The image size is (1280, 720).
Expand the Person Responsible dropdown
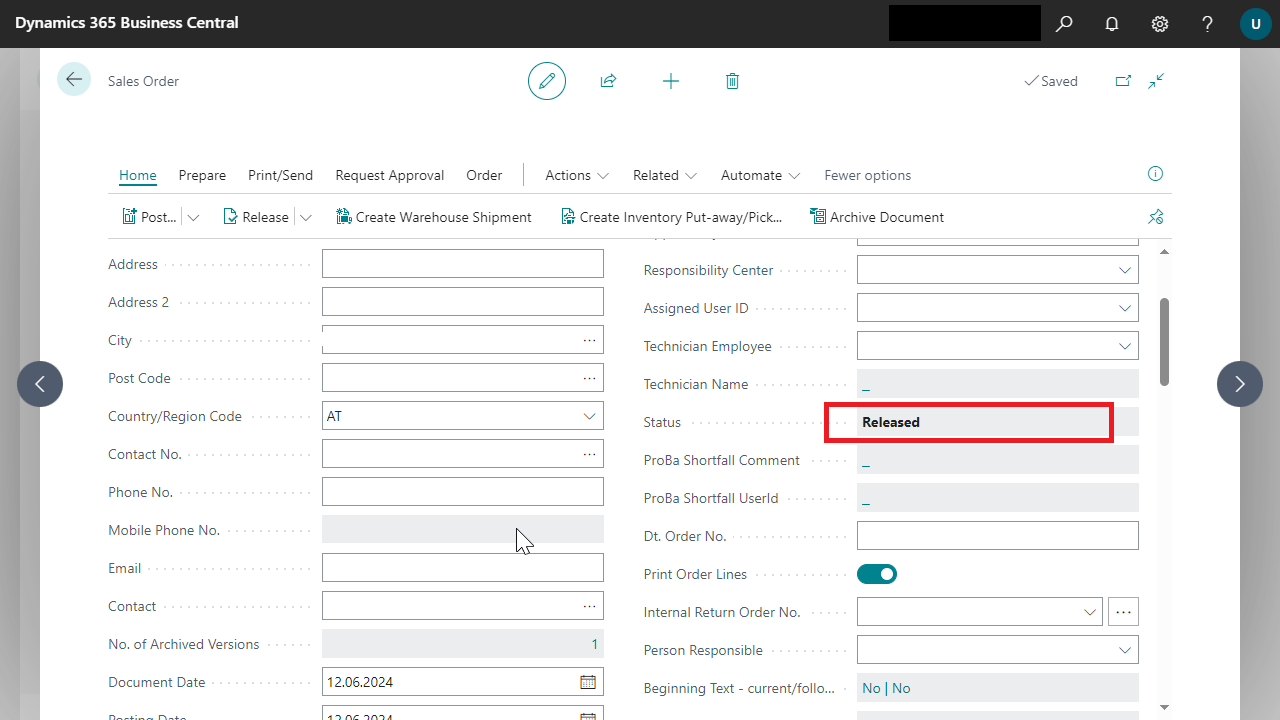[1124, 650]
